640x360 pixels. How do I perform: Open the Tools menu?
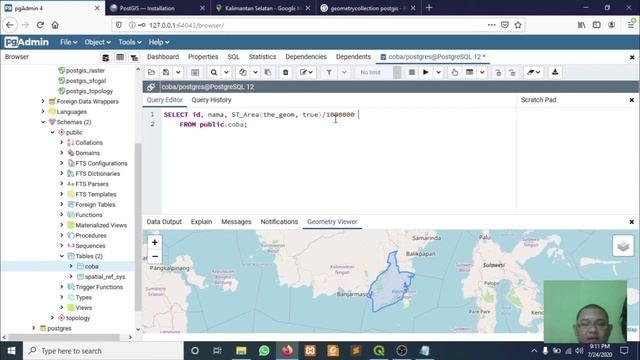130,42
